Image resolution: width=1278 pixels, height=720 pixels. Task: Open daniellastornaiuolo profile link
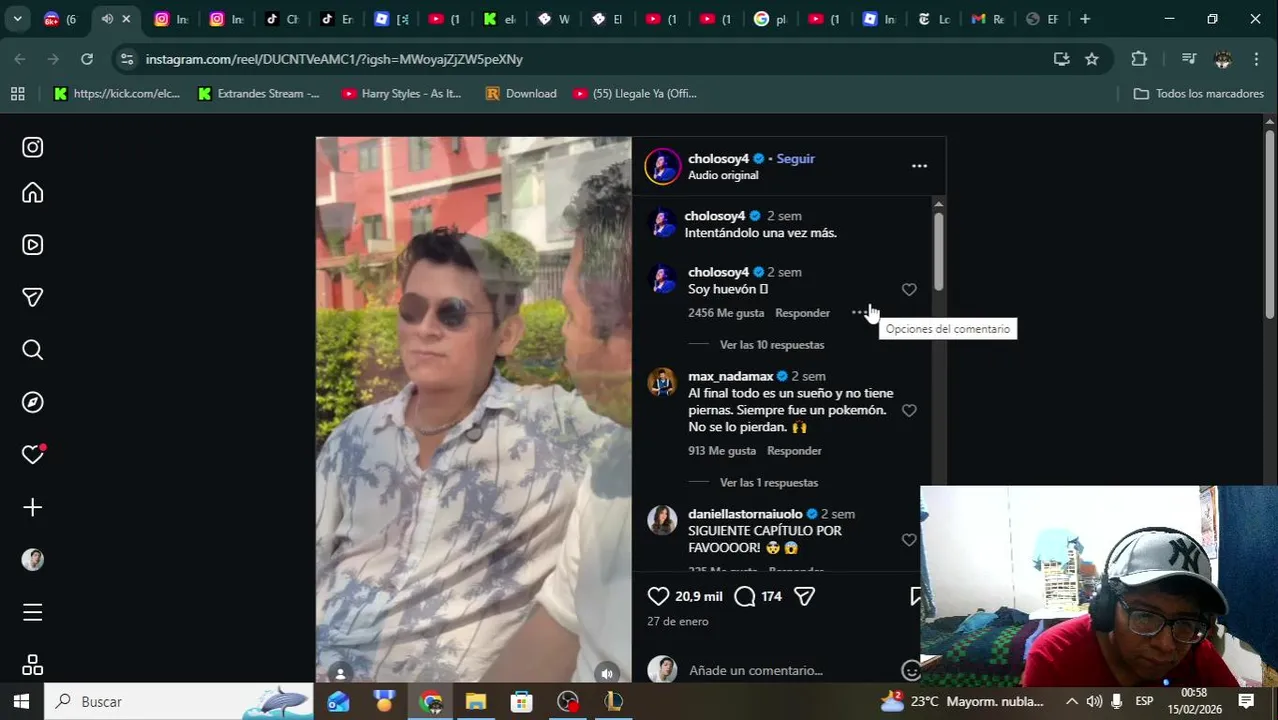[x=745, y=514]
